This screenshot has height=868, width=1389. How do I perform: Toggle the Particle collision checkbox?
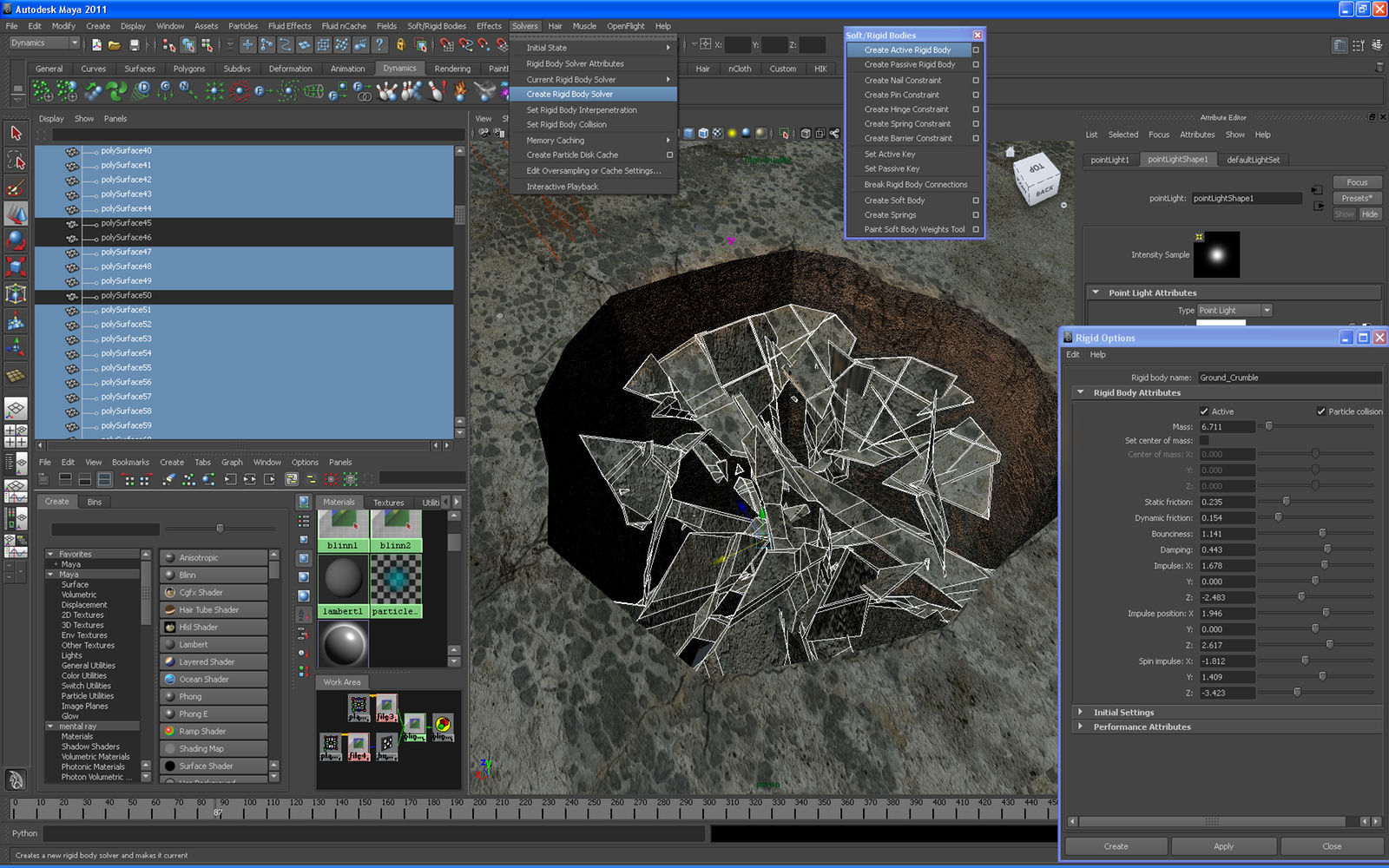click(x=1321, y=411)
